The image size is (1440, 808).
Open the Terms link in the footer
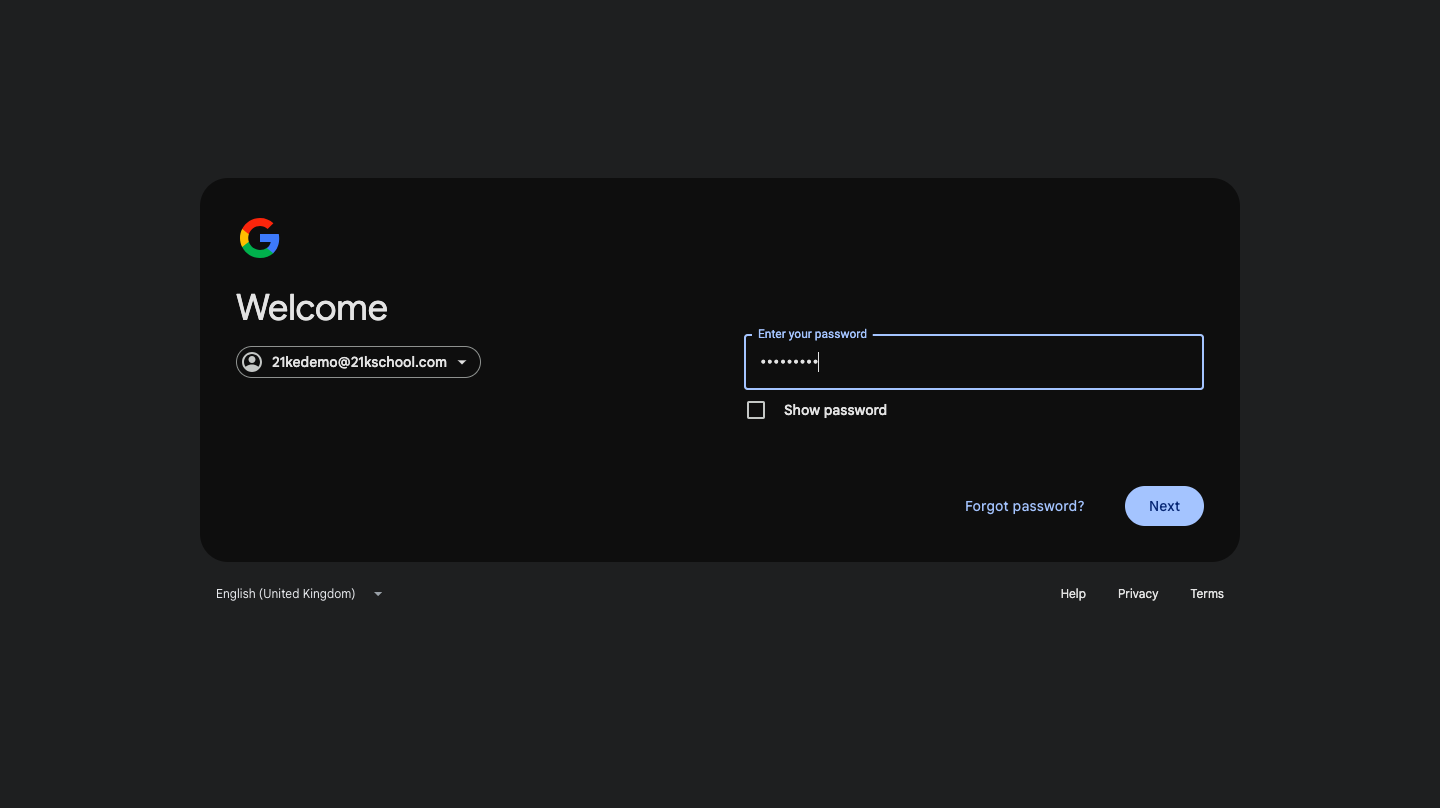coord(1207,594)
